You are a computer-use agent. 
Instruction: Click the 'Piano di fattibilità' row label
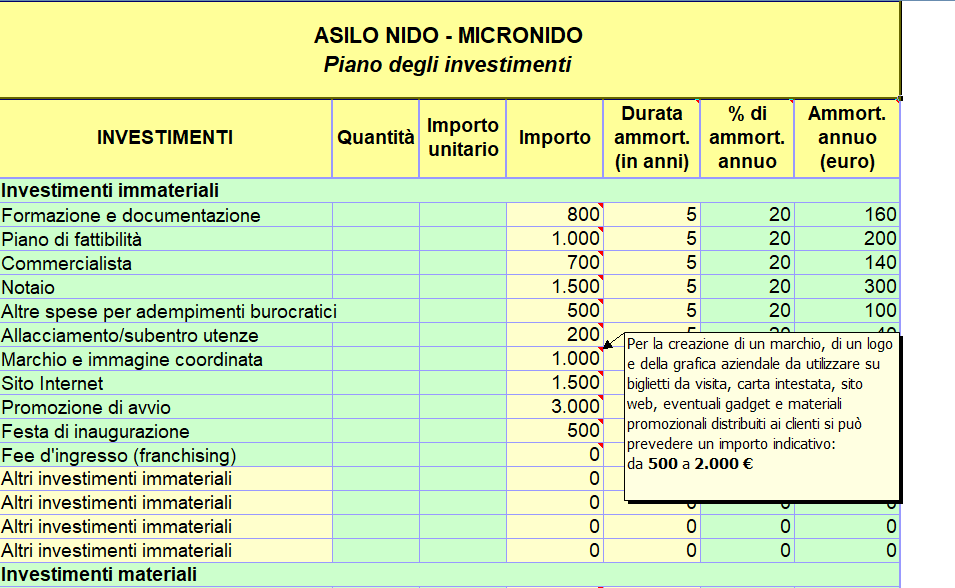coord(71,239)
